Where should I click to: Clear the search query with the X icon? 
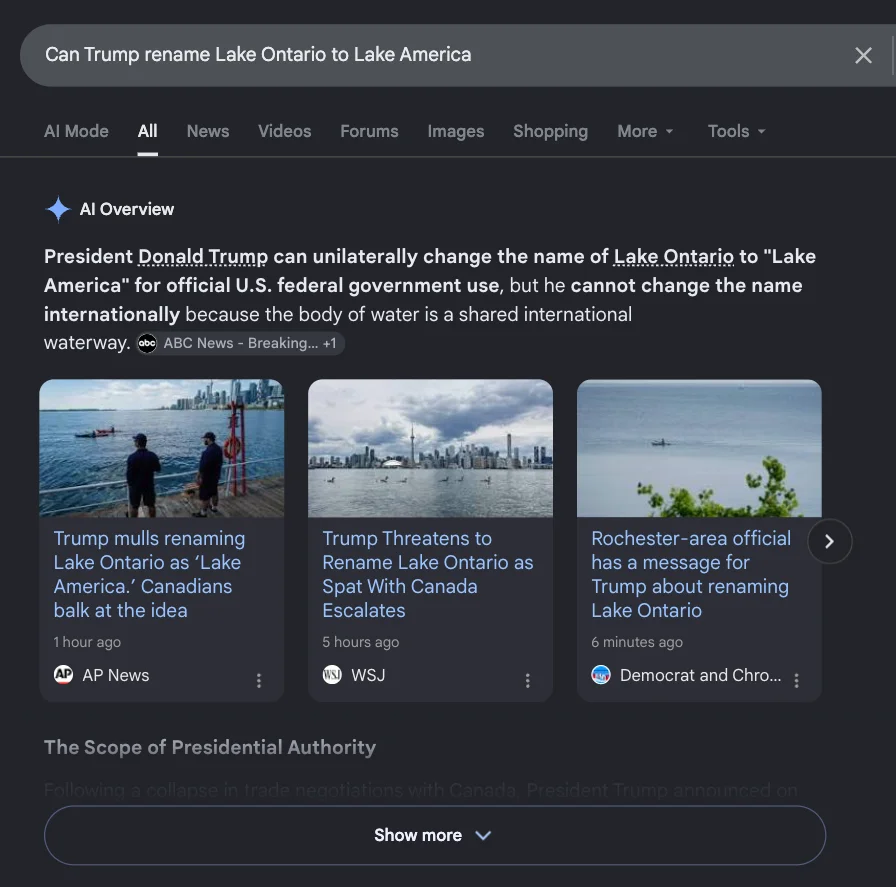click(863, 55)
